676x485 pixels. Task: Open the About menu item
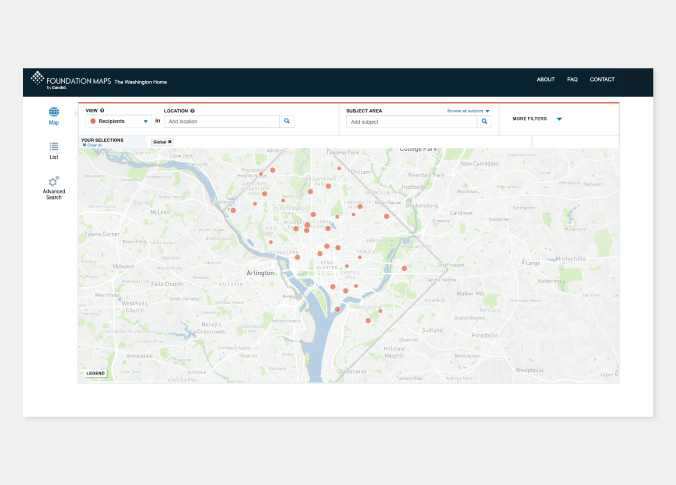click(545, 79)
